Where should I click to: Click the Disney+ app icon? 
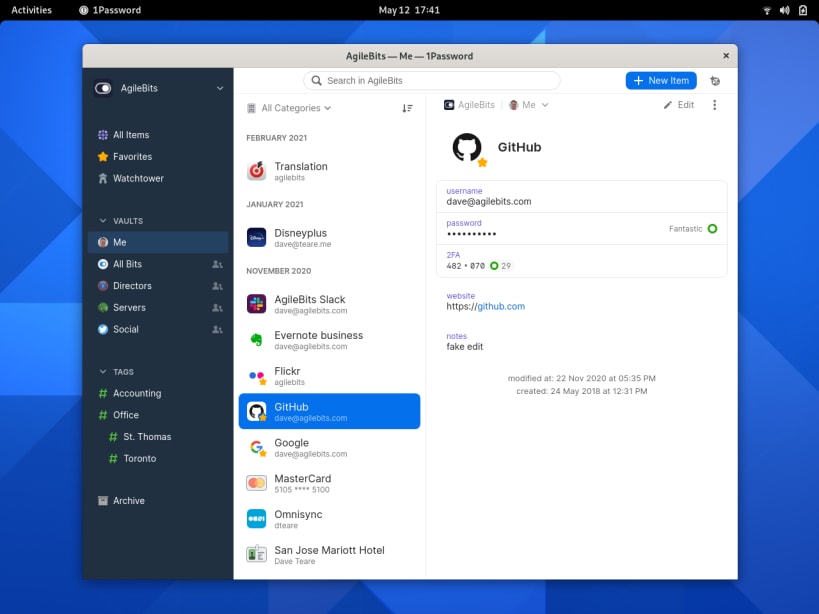[x=256, y=238]
